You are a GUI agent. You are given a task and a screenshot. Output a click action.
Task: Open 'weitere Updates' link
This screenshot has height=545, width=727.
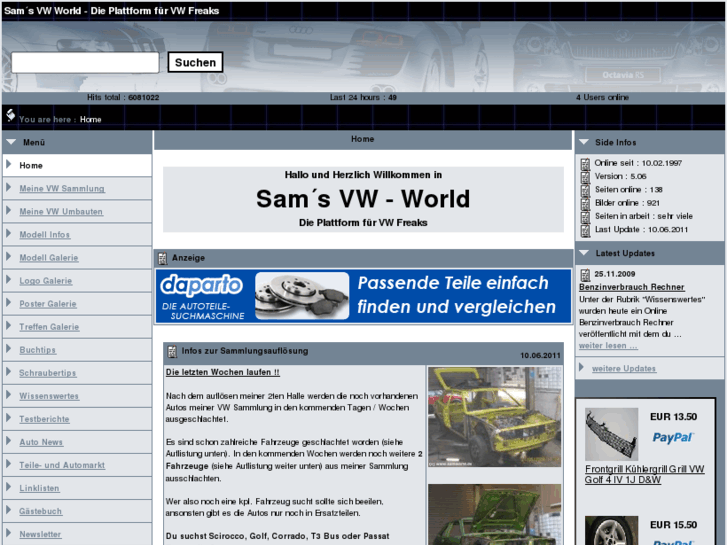(x=624, y=369)
